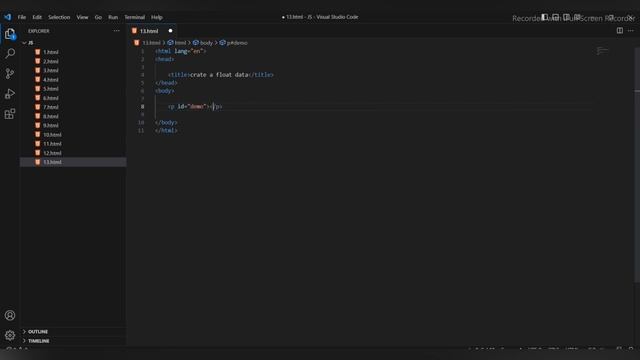Viewport: 640px width, 360px height.
Task: Open the View menu
Action: pos(82,17)
